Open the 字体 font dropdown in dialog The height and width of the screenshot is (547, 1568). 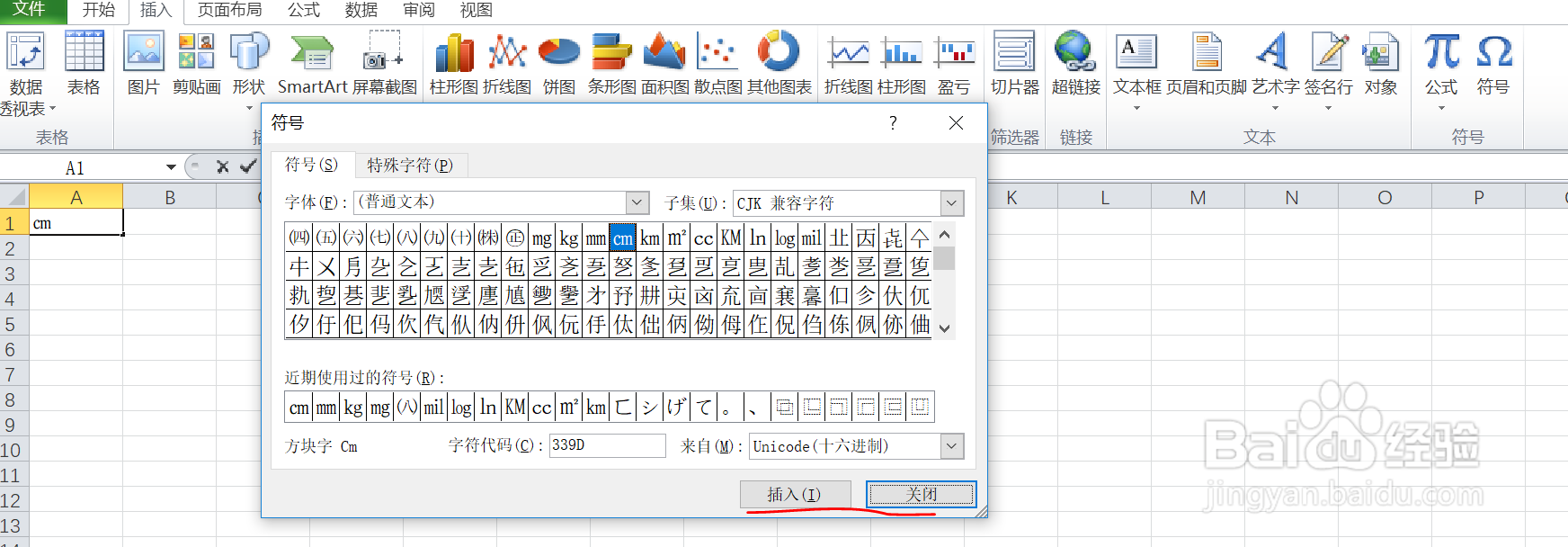(x=637, y=202)
